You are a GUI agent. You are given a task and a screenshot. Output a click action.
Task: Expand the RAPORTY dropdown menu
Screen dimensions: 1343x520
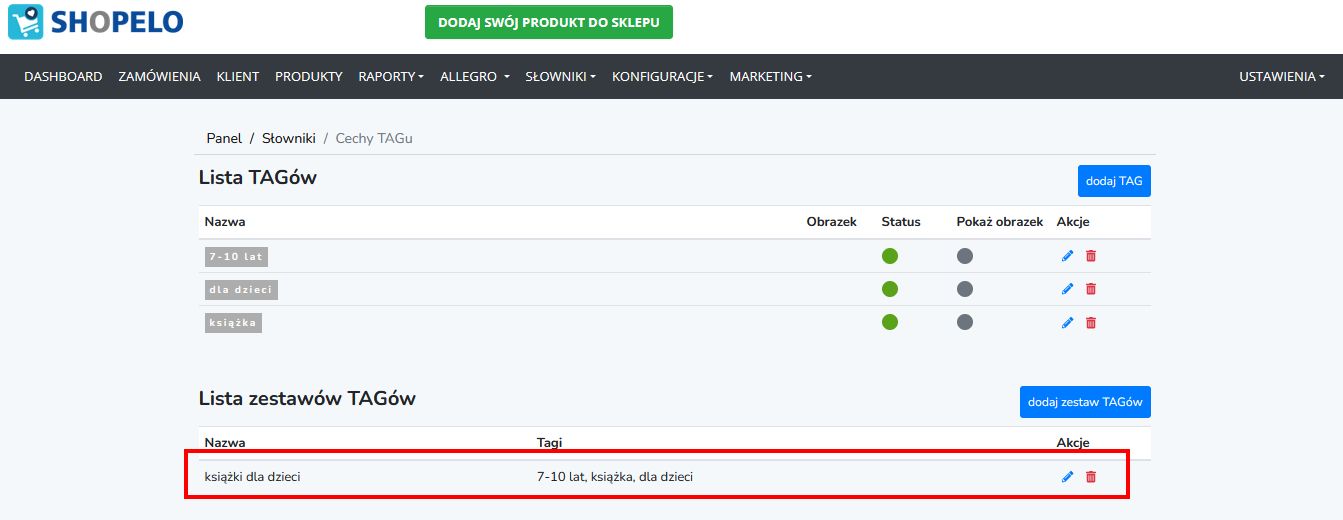(391, 76)
